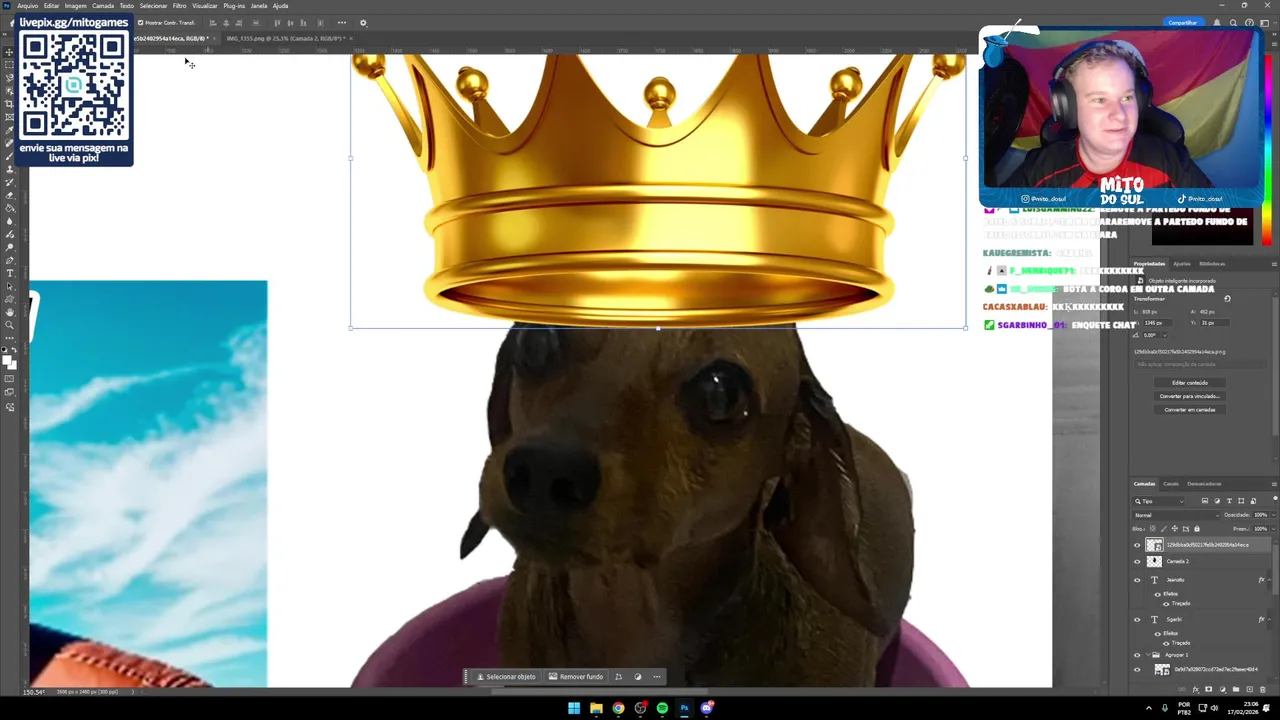Click Converter para vinculado button

point(1190,396)
